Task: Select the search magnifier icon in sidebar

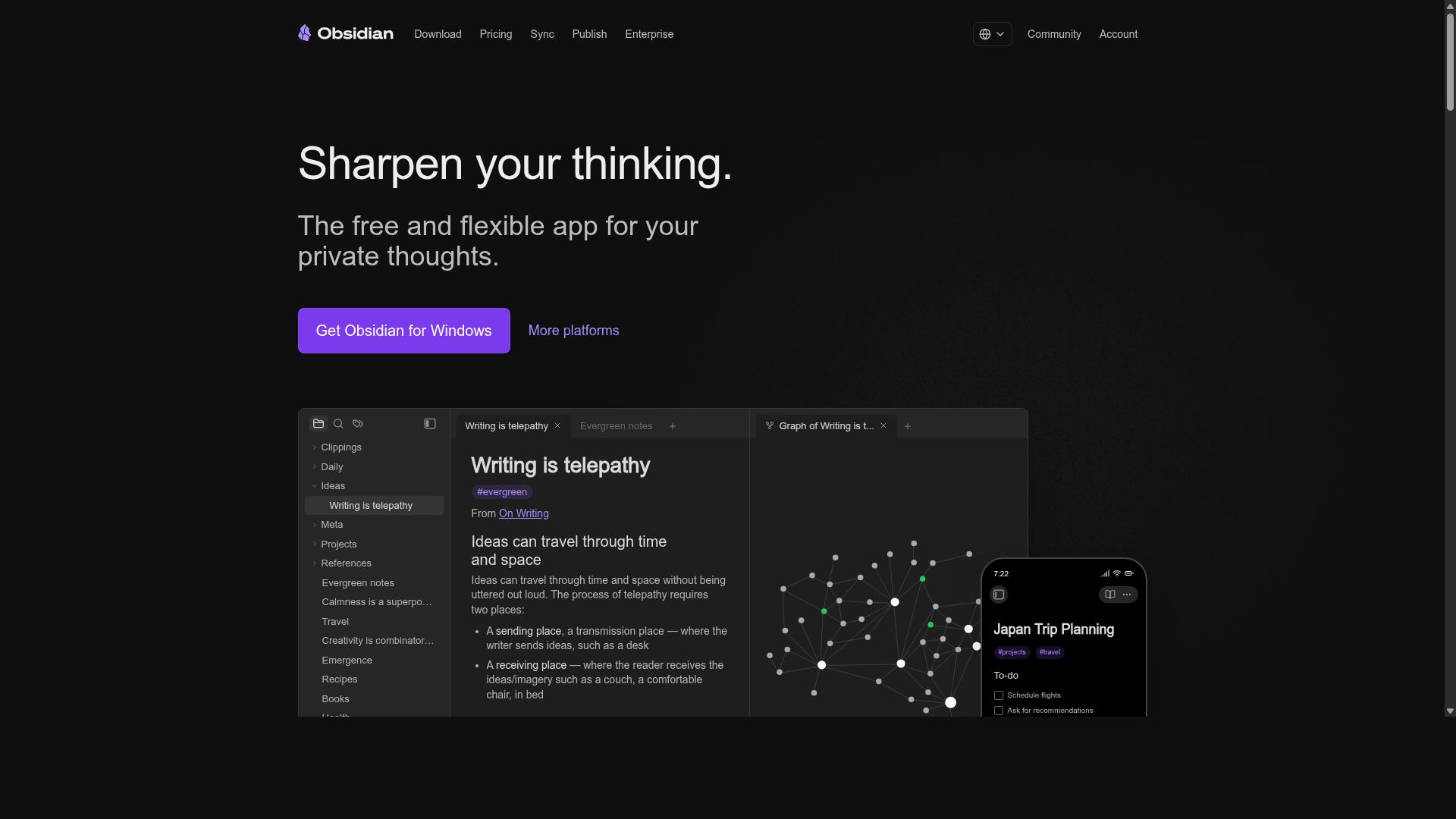Action: click(x=338, y=424)
